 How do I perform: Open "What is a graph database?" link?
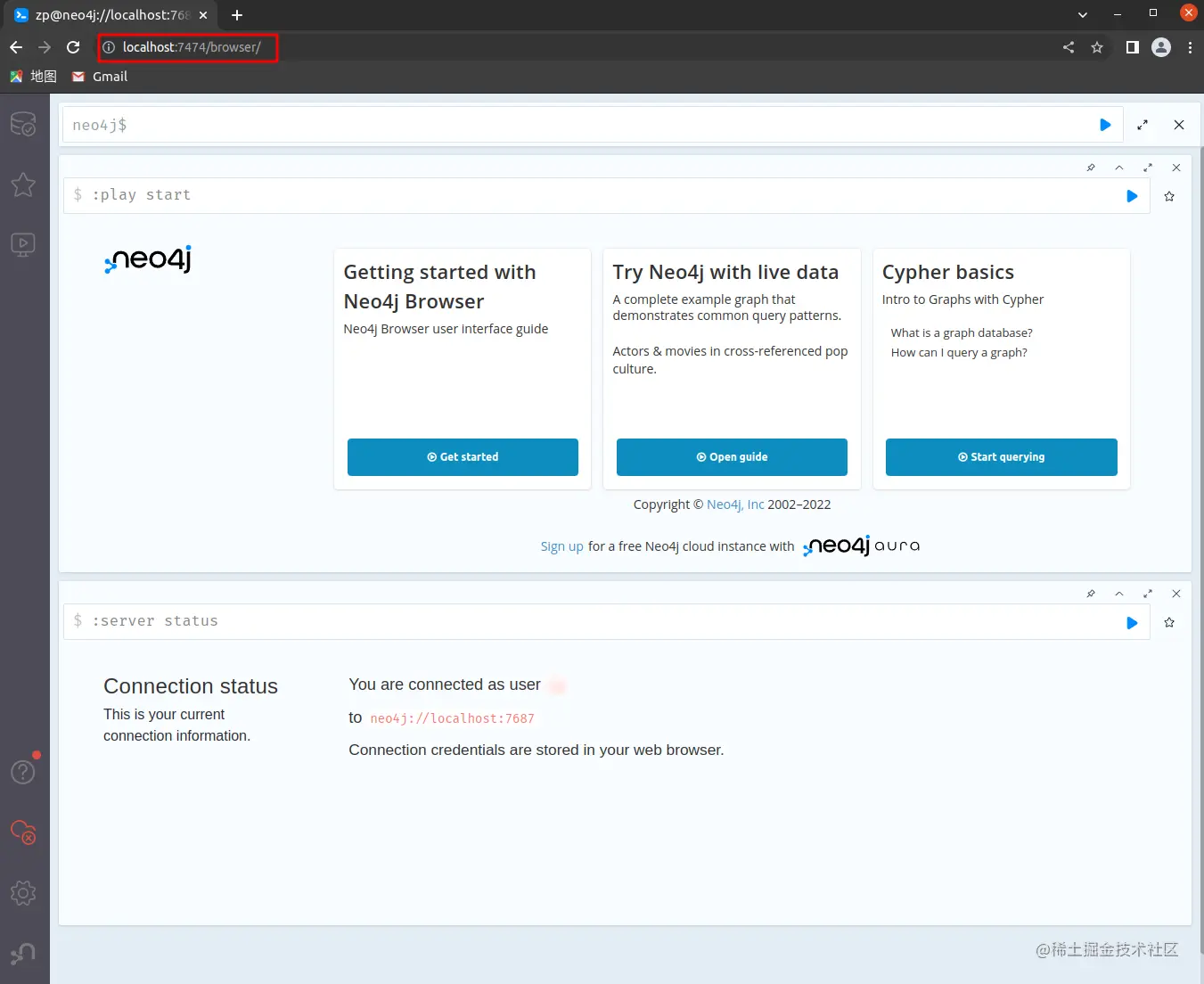coord(962,332)
